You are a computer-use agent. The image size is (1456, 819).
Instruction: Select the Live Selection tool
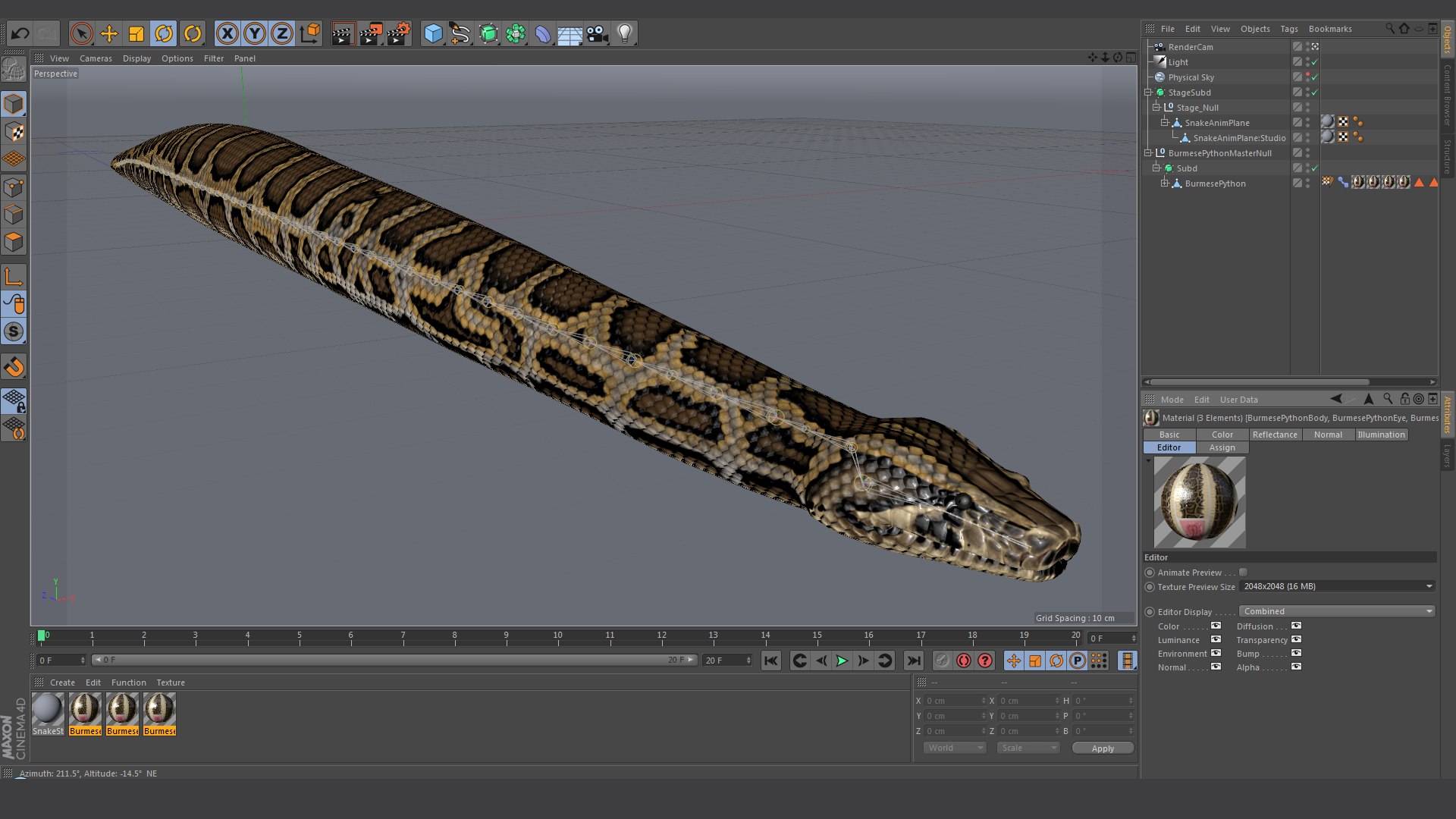(81, 33)
